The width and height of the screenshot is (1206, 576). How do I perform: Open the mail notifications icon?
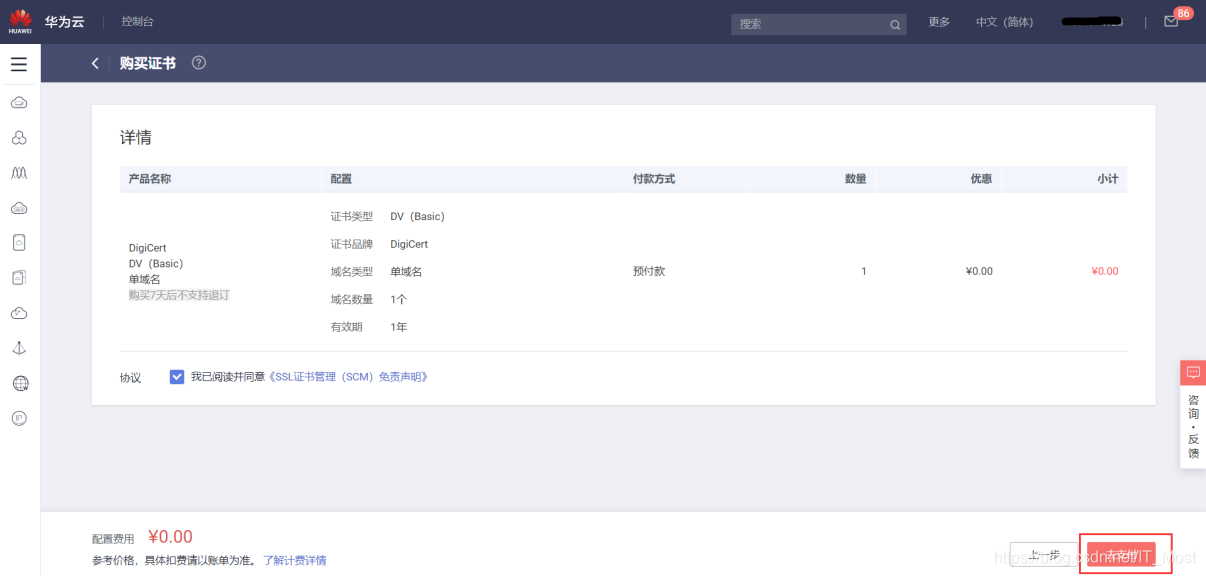1171,22
